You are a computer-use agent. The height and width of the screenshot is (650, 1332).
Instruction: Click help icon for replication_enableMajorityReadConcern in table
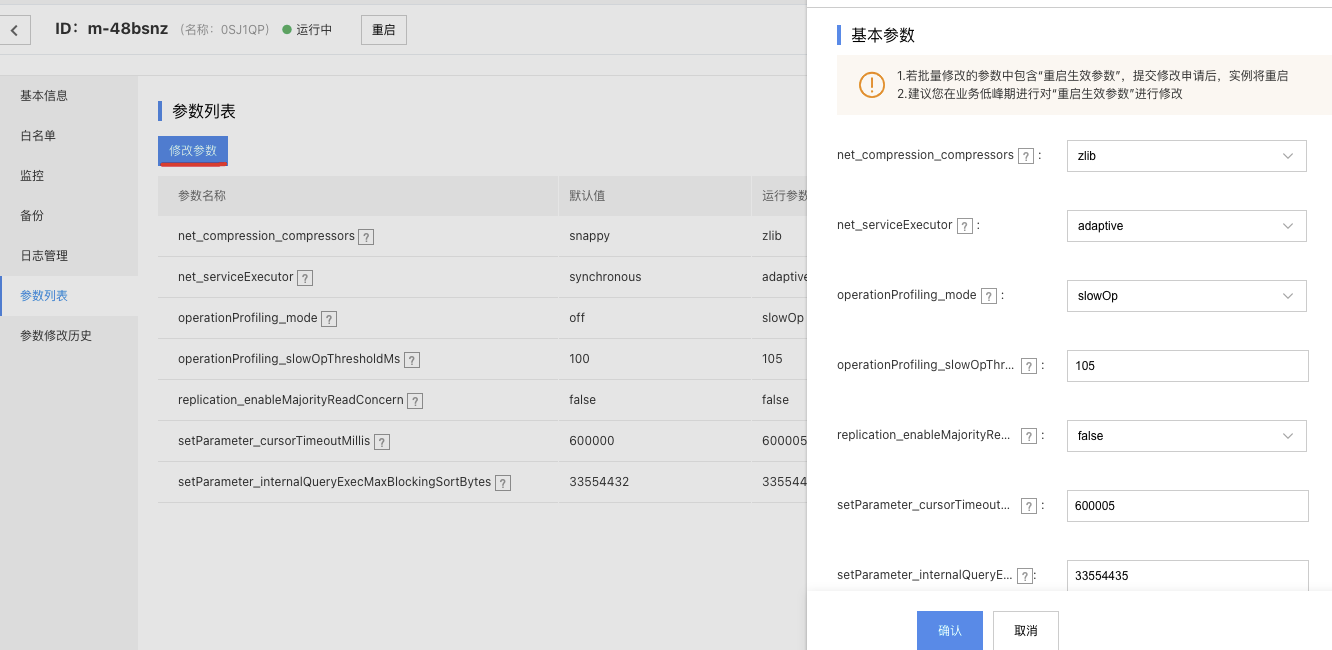(x=415, y=401)
